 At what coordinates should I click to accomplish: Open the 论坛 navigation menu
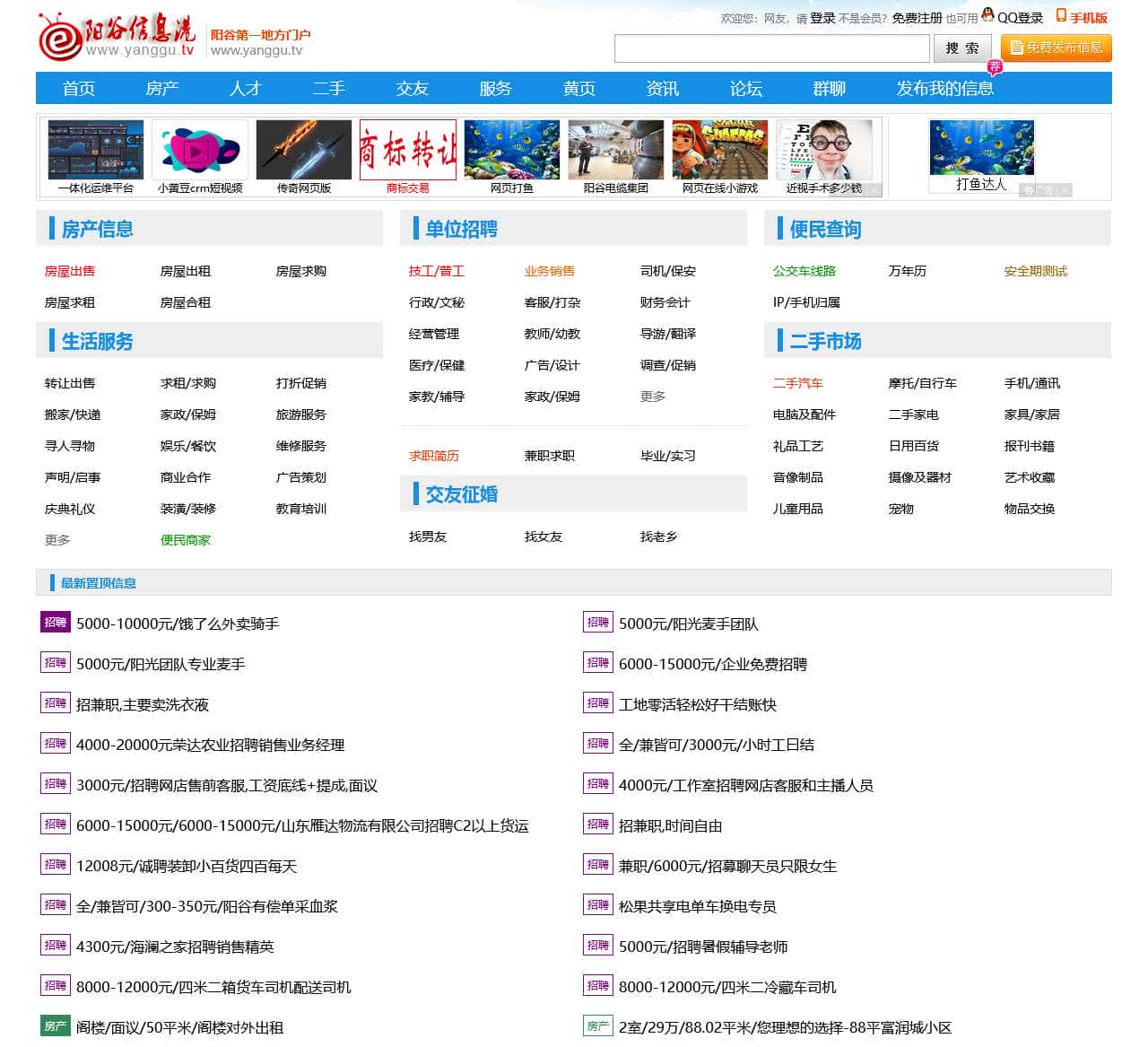click(x=744, y=88)
